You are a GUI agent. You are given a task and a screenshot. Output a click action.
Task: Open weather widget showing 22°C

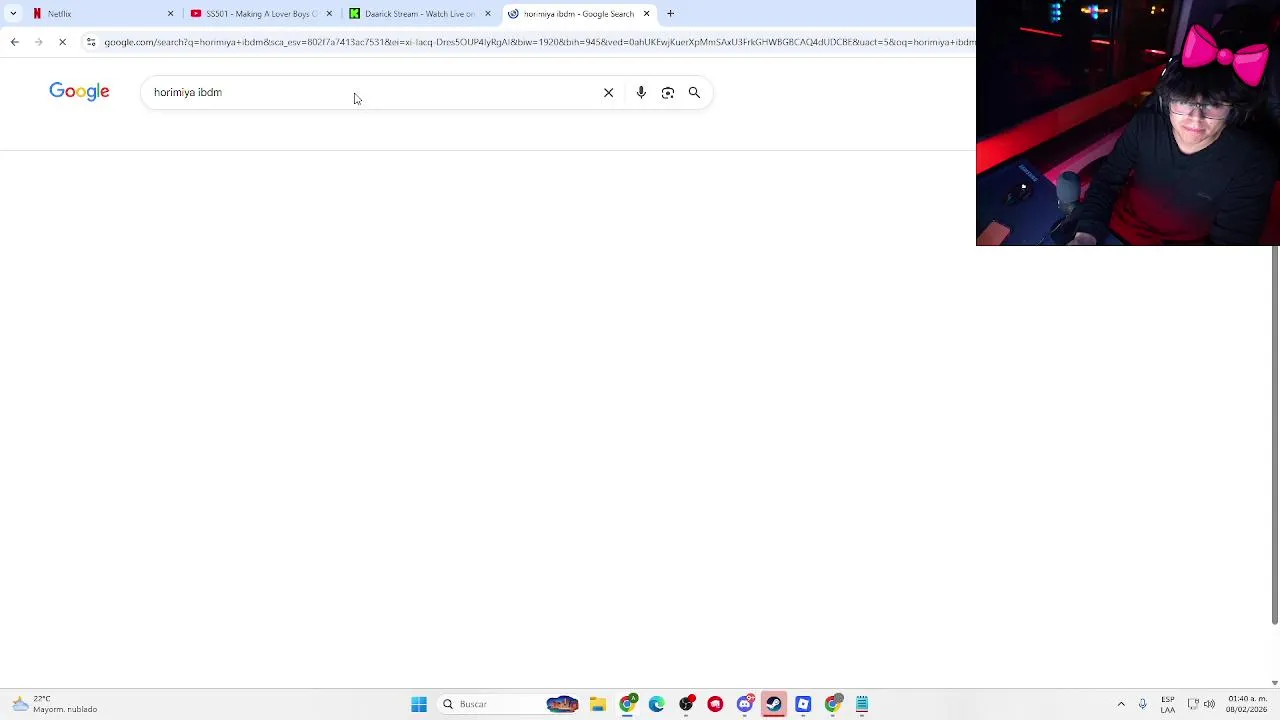[x=55, y=704]
